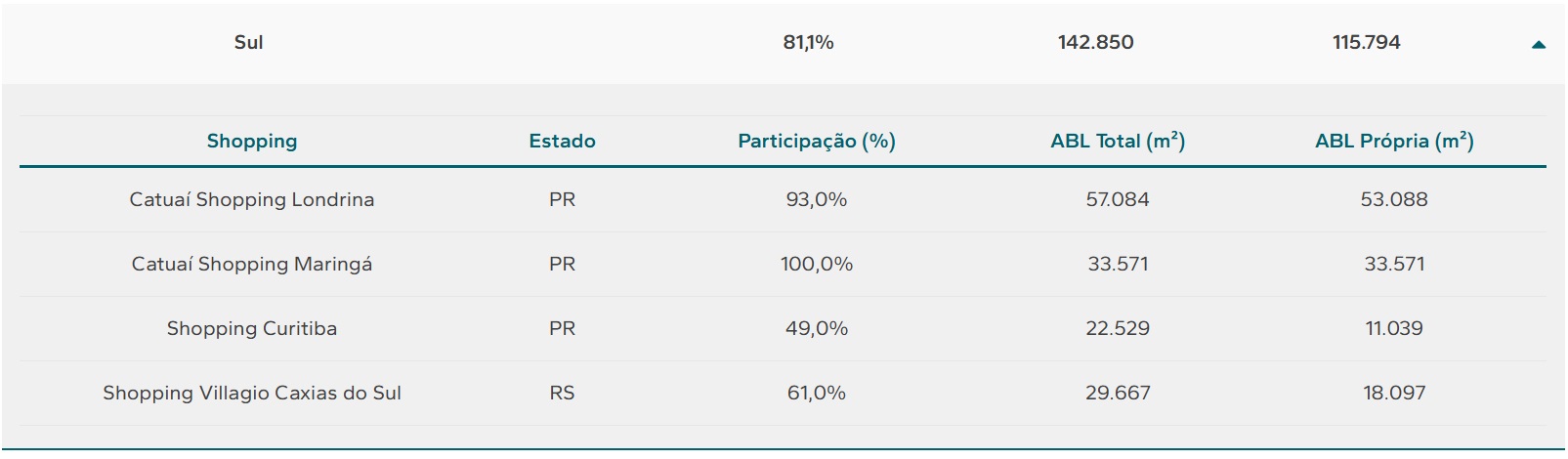1568x459 pixels.
Task: Click the ABL Total (m²) column header
Action: (1118, 141)
